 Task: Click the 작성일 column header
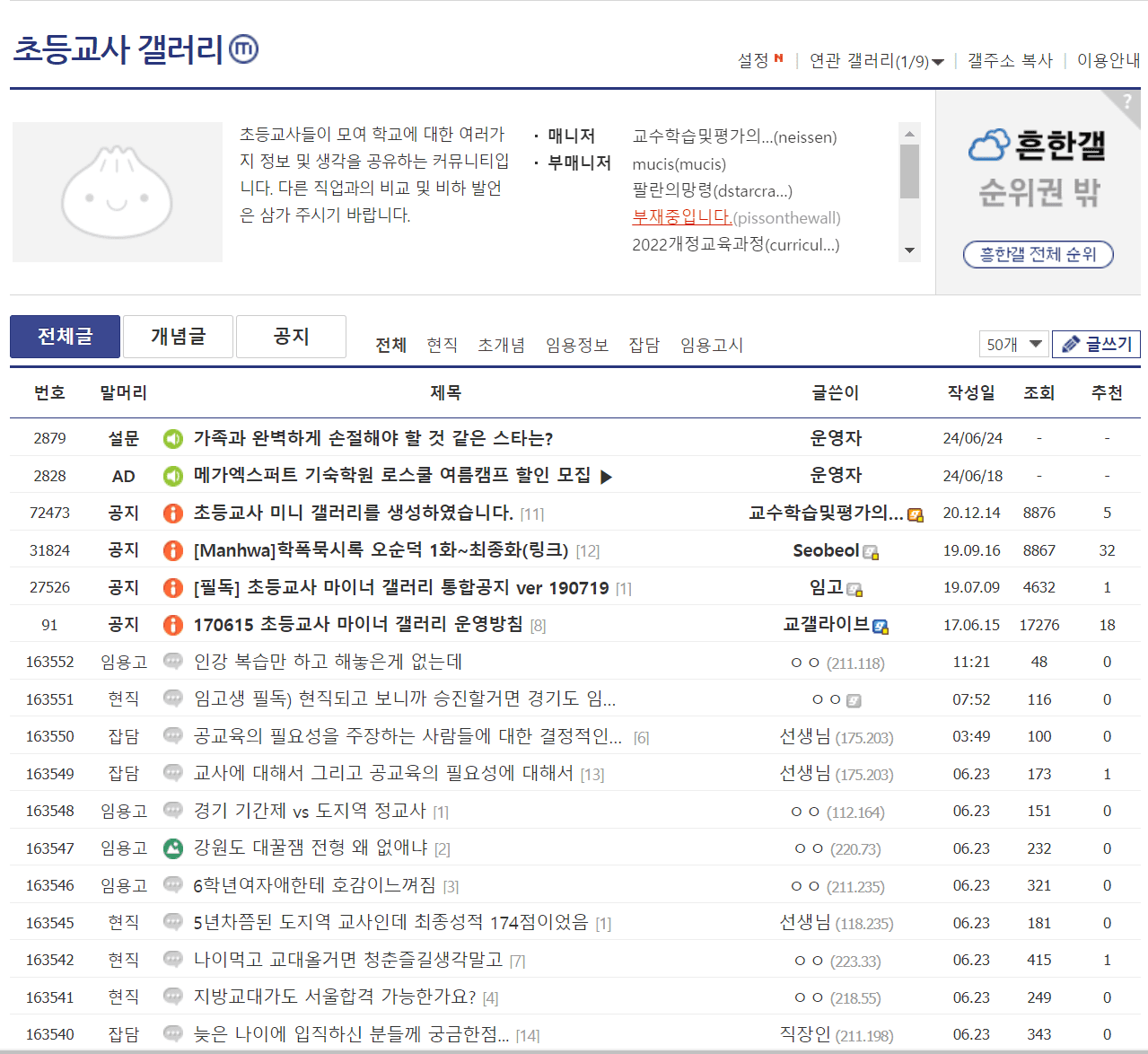(x=971, y=392)
